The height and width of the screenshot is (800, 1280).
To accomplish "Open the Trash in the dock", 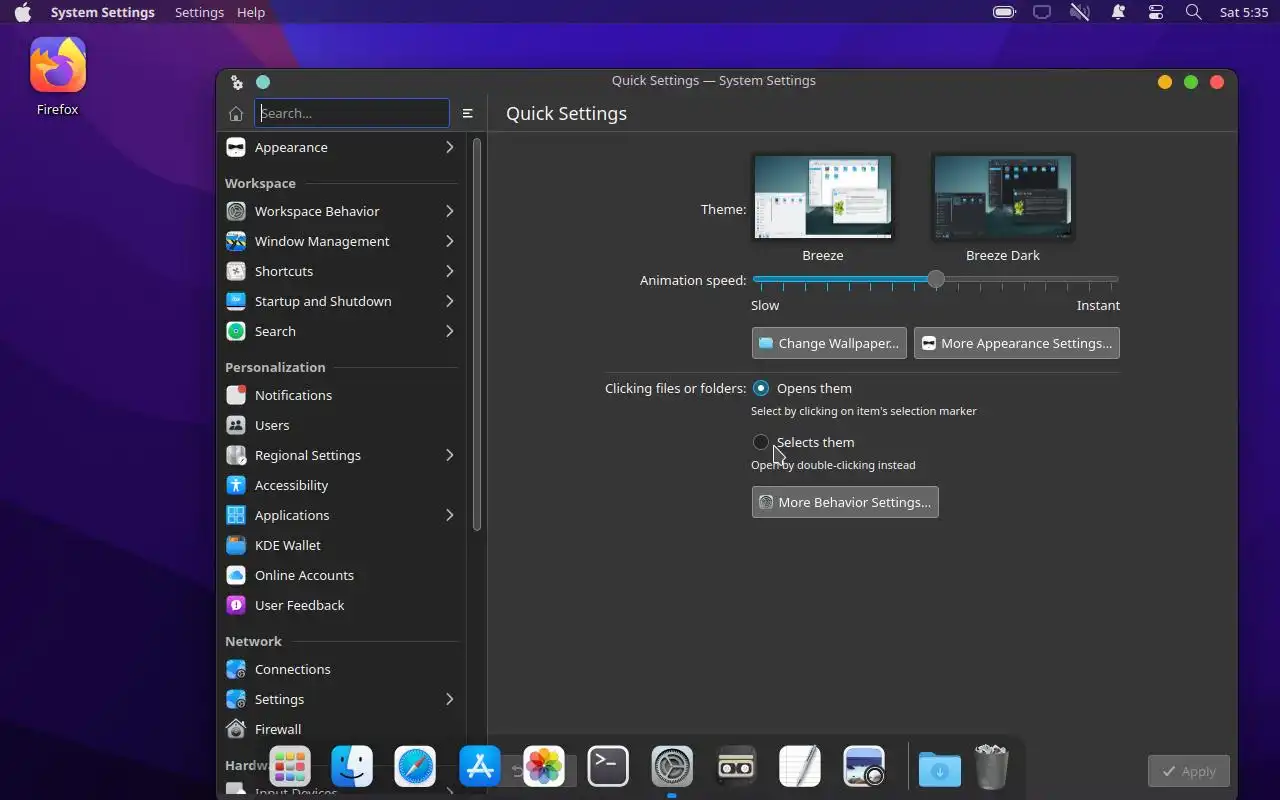I will pos(991,767).
